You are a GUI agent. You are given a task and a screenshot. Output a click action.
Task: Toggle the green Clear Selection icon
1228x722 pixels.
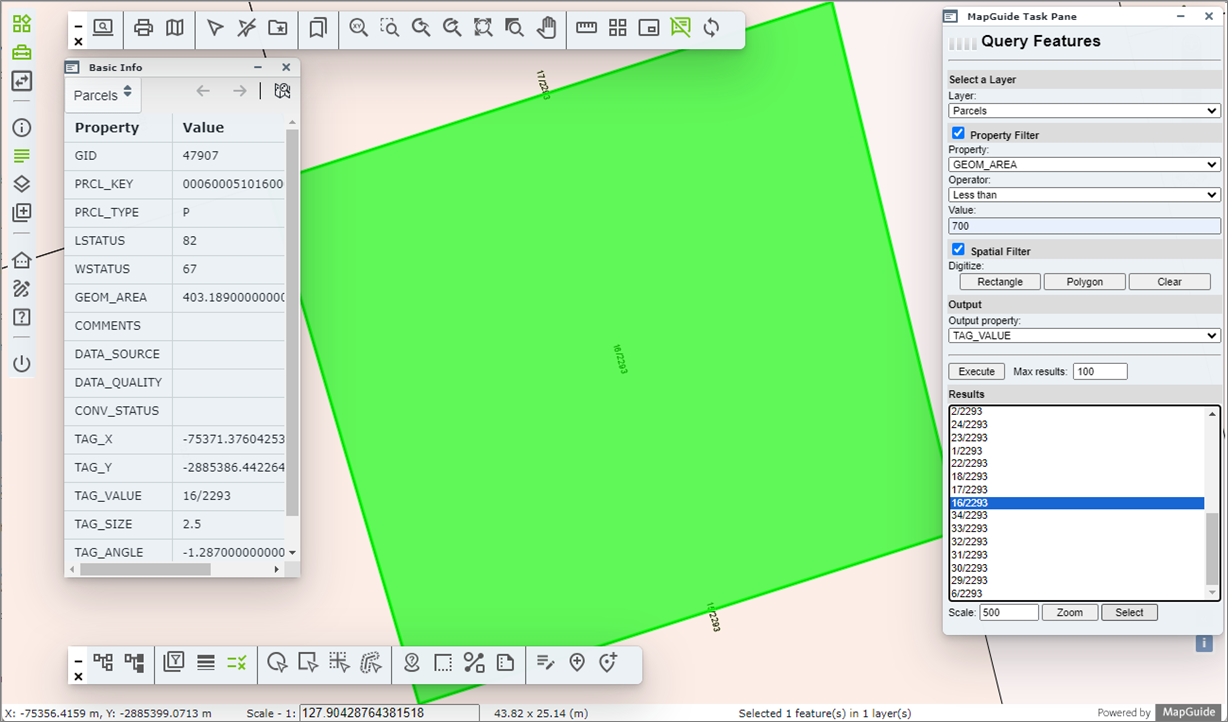click(x=236, y=662)
